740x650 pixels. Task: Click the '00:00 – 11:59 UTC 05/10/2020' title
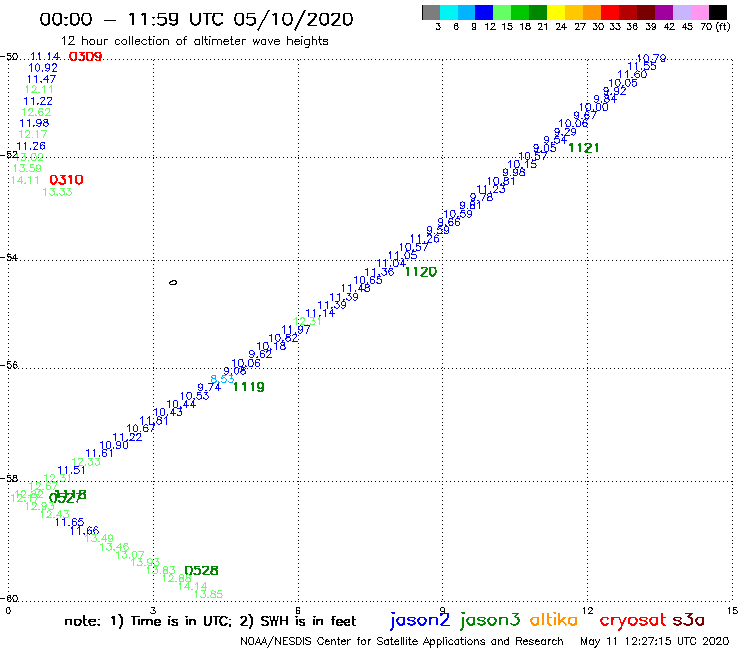pyautogui.click(x=196, y=19)
